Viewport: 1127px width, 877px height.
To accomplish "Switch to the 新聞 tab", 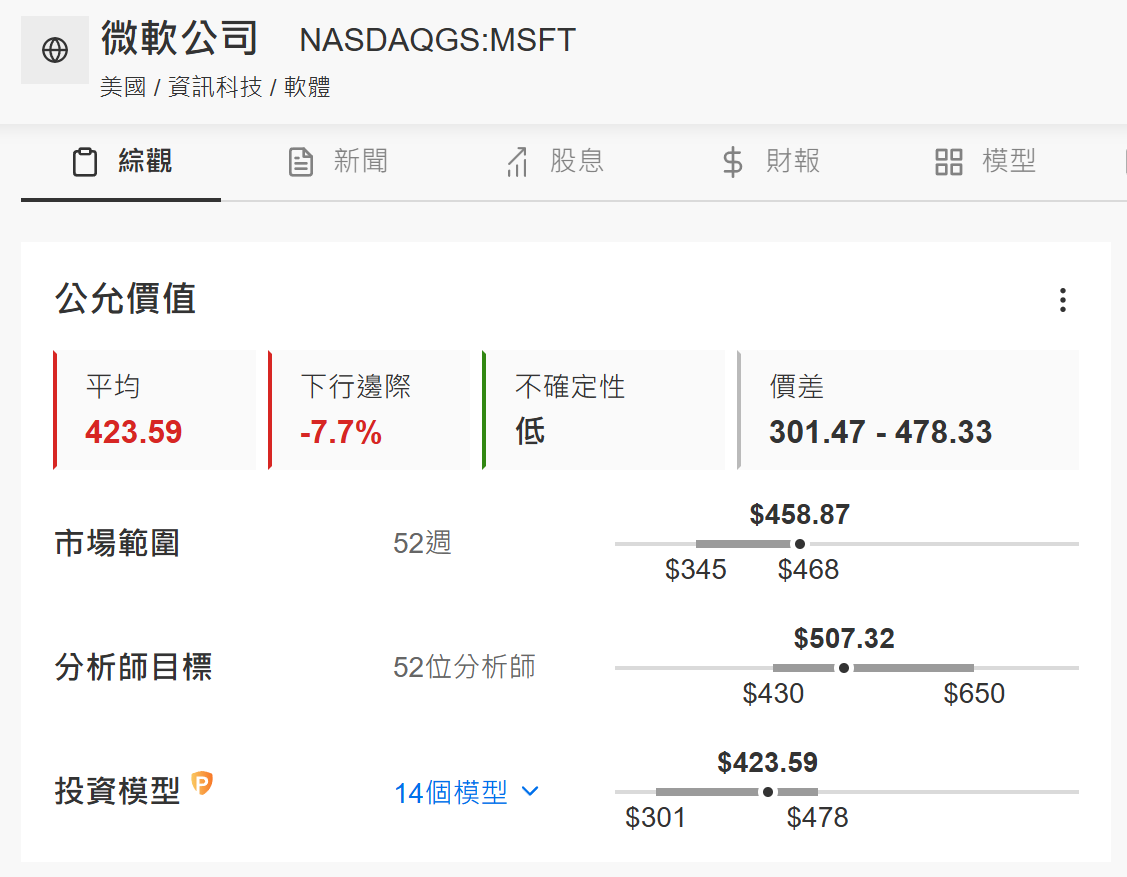I will point(338,162).
